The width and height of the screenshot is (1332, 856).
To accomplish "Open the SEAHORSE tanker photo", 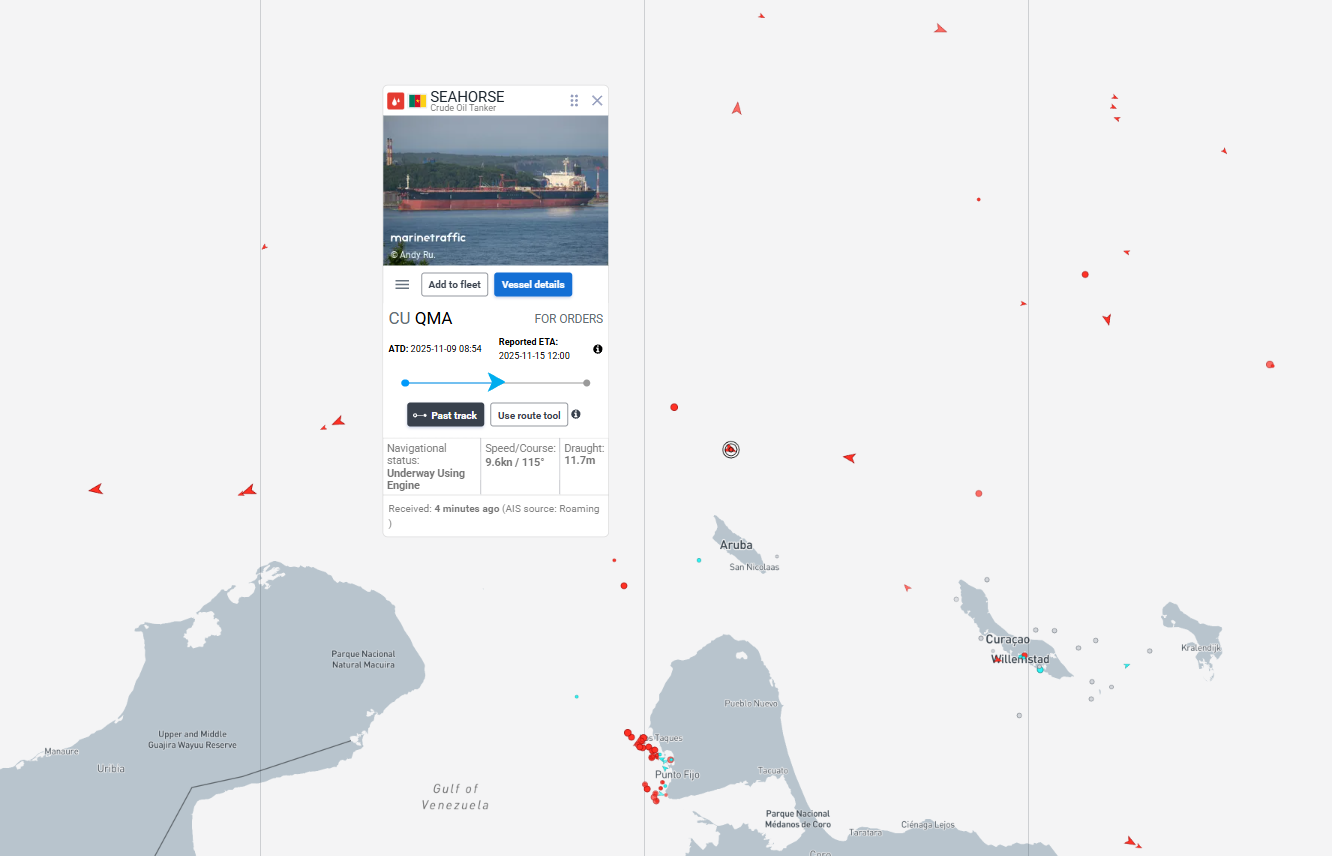I will (x=495, y=190).
